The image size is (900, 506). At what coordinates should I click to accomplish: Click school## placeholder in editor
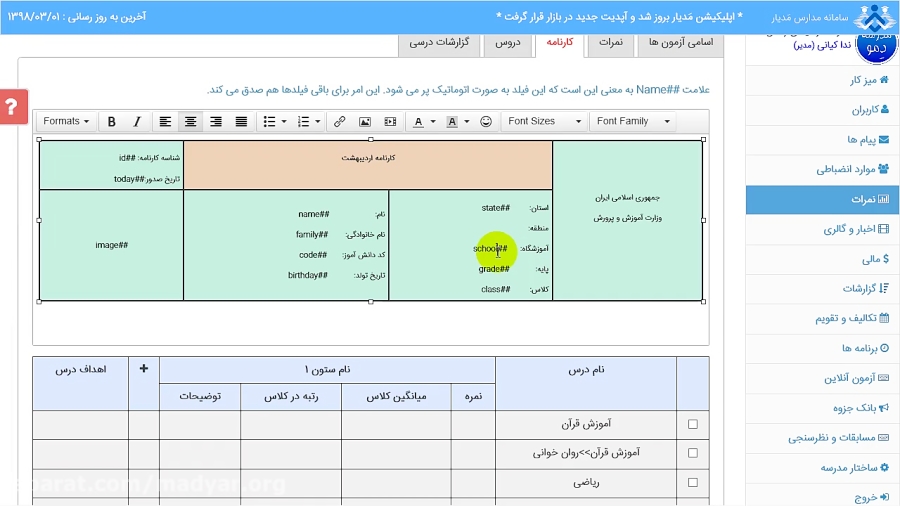[490, 248]
